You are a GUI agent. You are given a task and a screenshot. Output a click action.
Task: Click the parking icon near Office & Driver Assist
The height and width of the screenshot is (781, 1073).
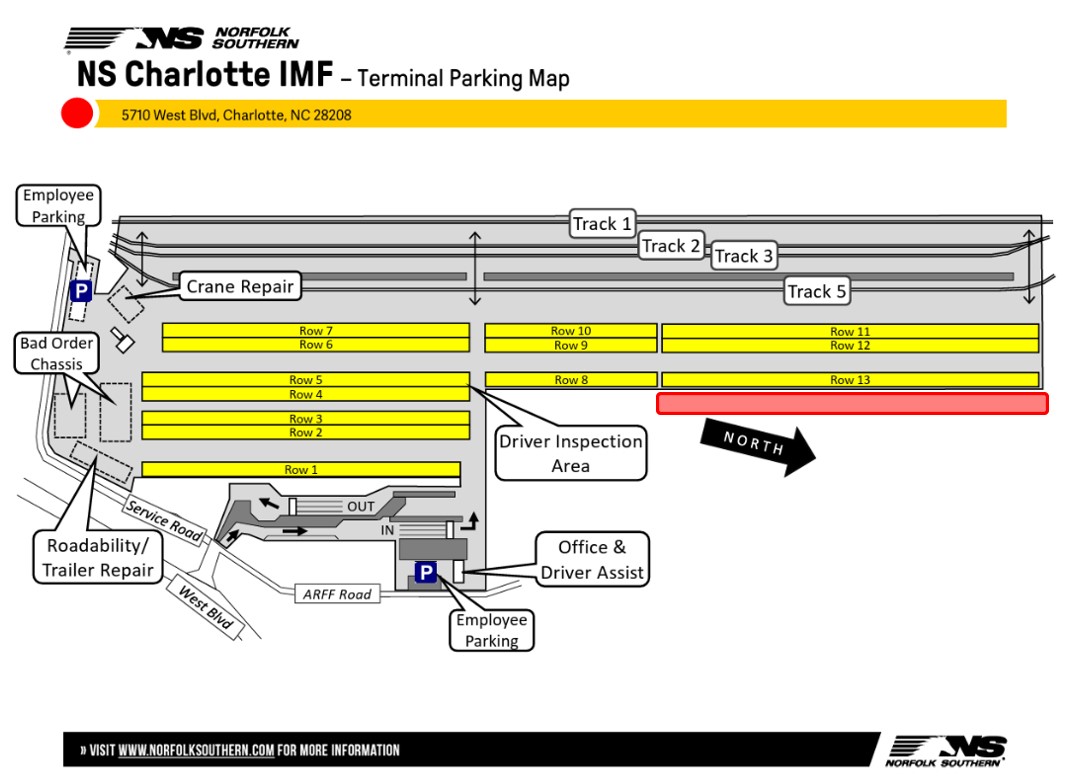pos(426,573)
